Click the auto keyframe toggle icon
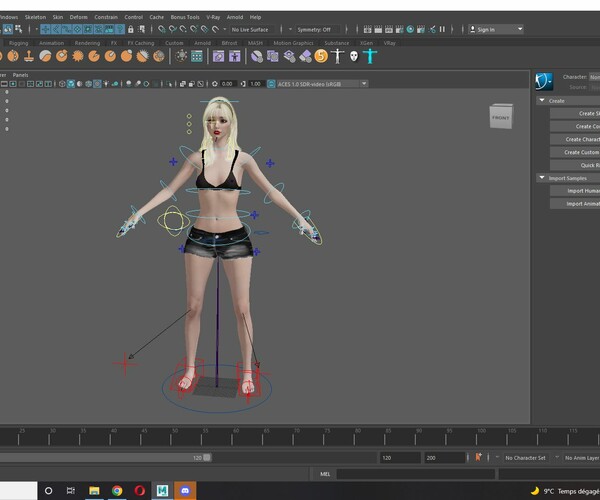 coord(478,457)
